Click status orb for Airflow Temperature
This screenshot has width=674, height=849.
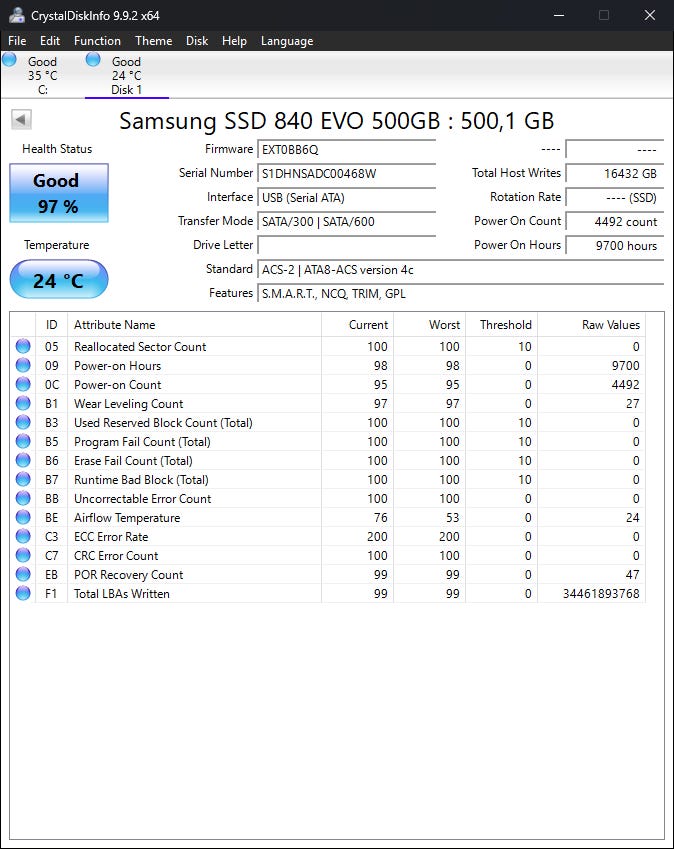tap(23, 517)
